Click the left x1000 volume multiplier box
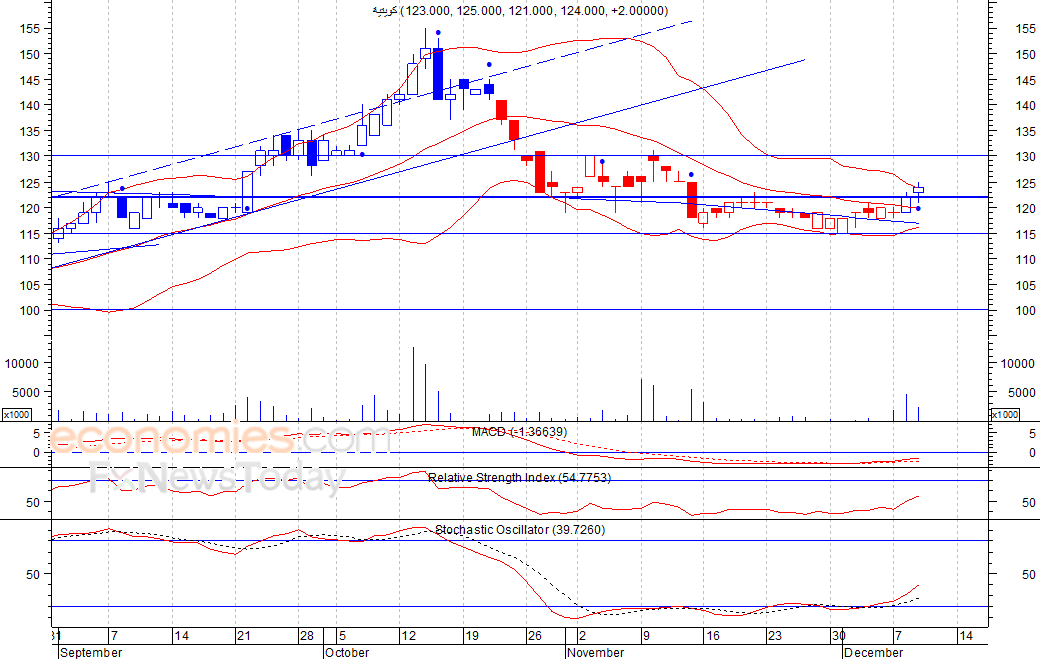 point(17,414)
